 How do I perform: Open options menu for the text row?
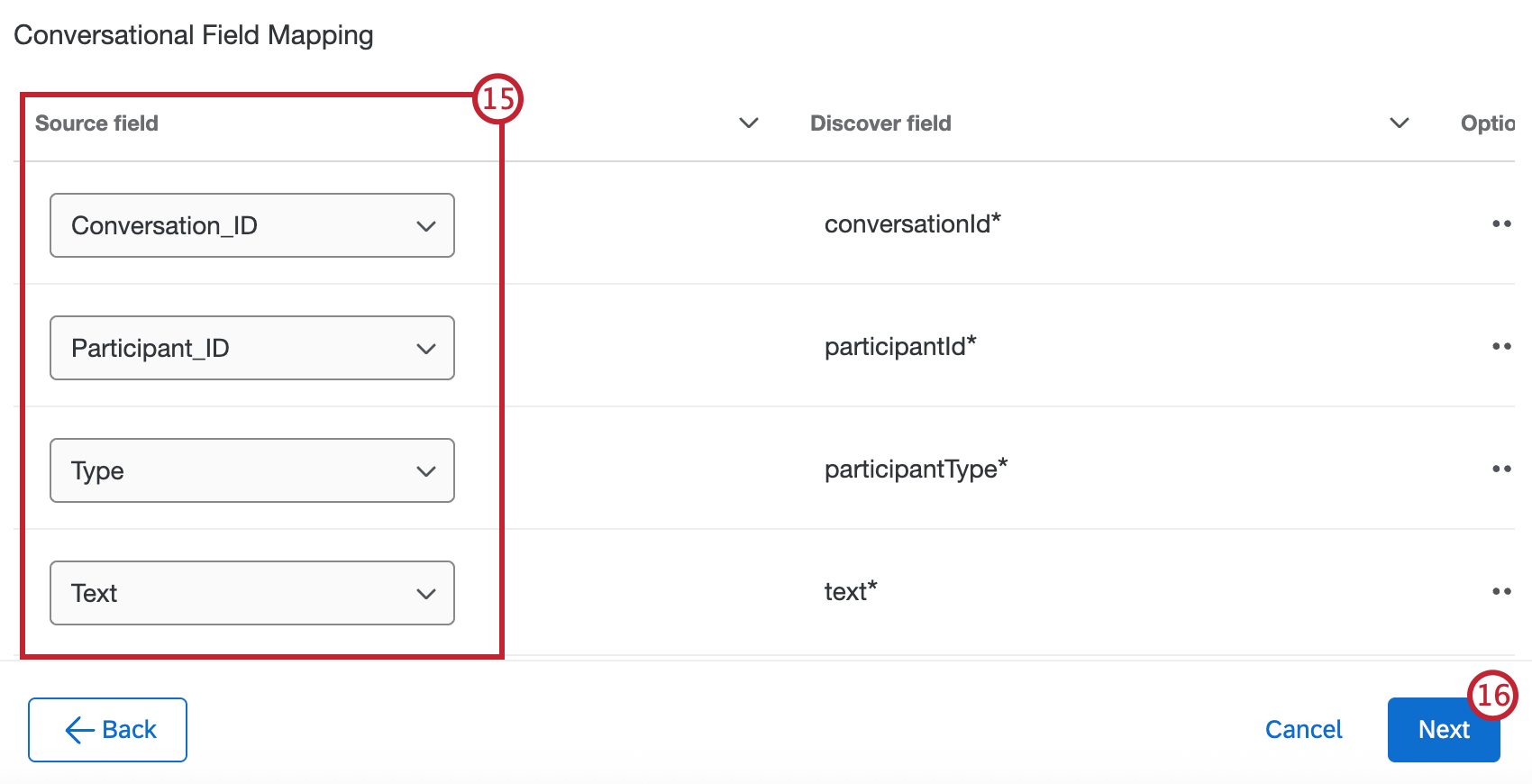[1502, 591]
